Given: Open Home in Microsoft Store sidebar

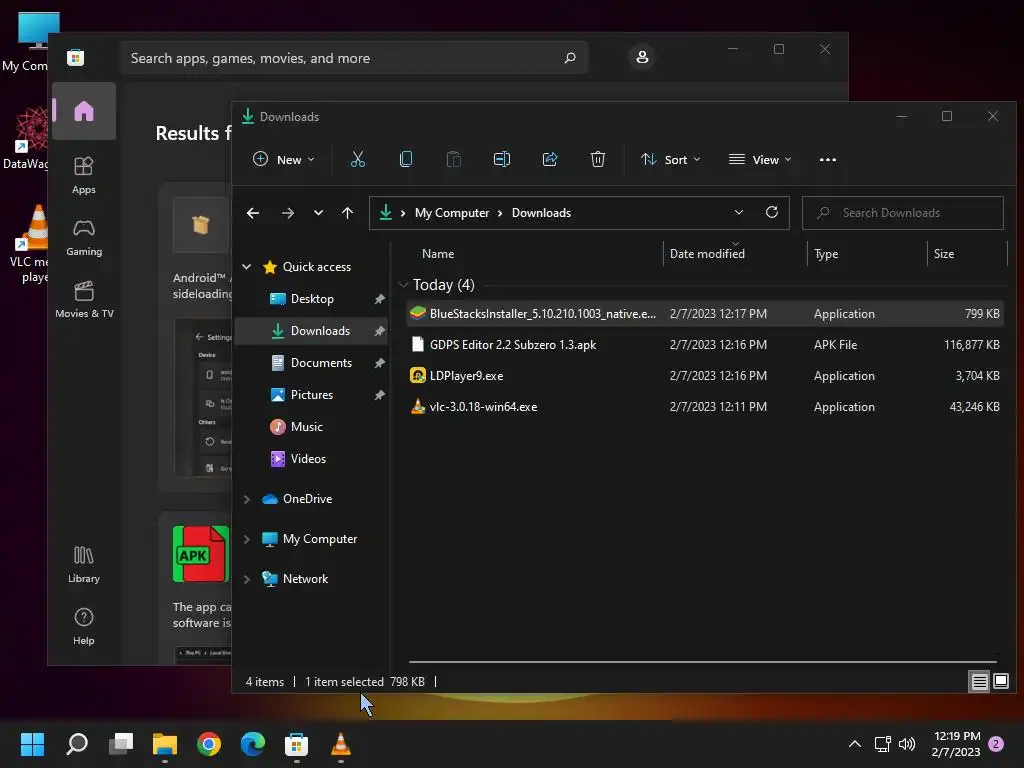Looking at the screenshot, I should (84, 111).
